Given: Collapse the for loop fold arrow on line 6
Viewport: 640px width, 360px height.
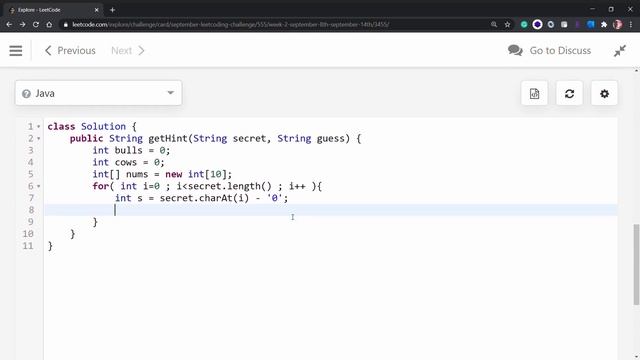Looking at the screenshot, I should click(39, 187).
